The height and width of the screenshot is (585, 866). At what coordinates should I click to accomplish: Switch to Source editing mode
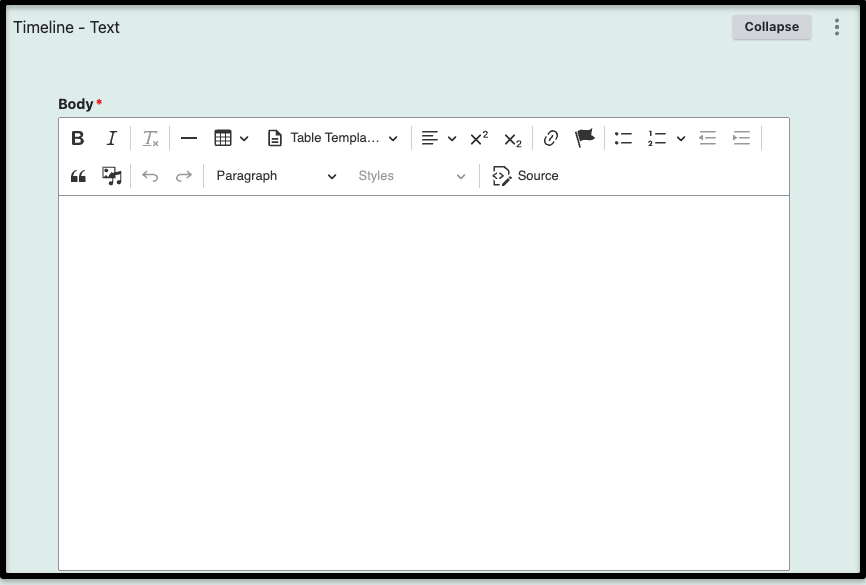[526, 176]
